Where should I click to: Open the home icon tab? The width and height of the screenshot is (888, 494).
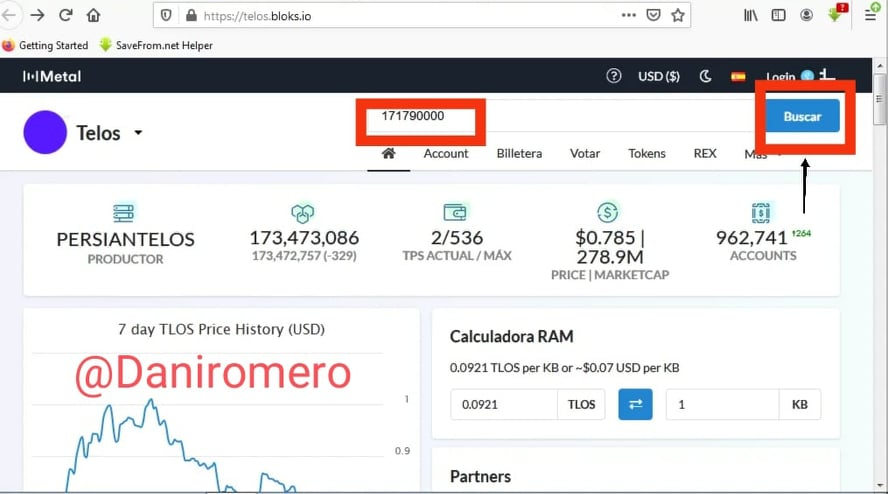tap(388, 154)
